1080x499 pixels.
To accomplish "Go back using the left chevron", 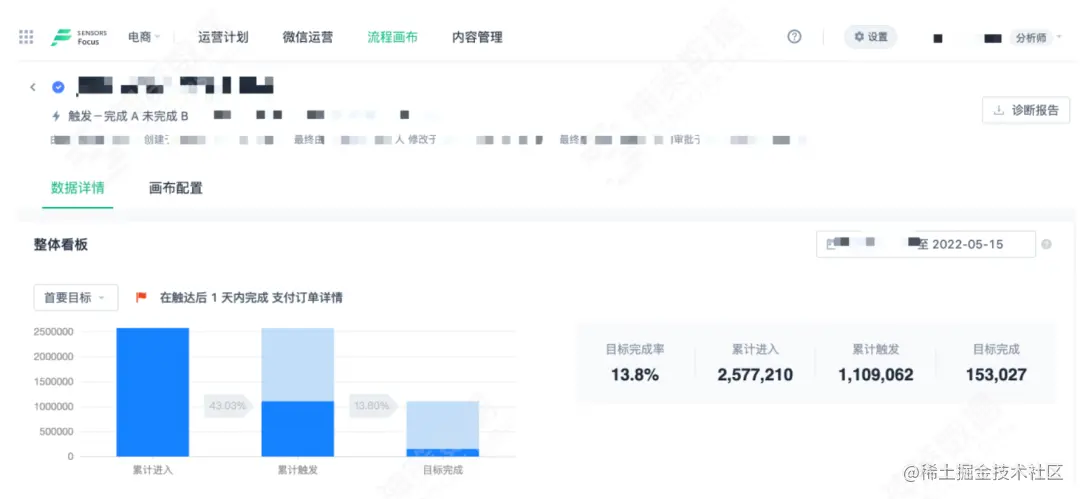I will [x=32, y=87].
